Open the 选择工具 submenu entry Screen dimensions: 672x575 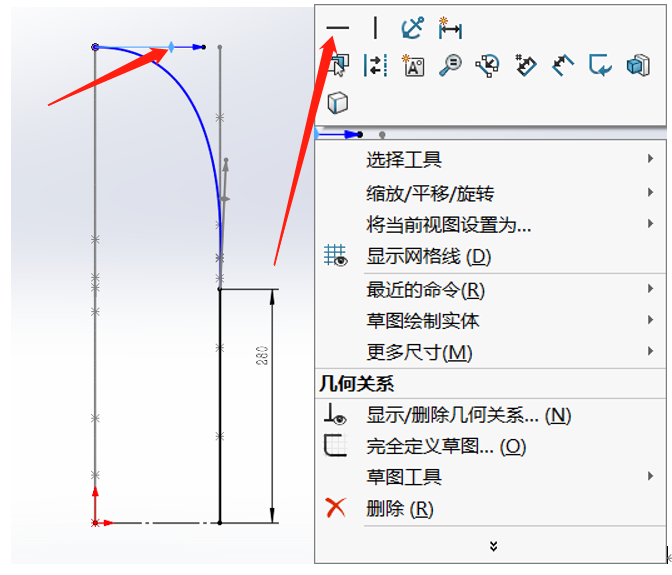pyautogui.click(x=490, y=159)
